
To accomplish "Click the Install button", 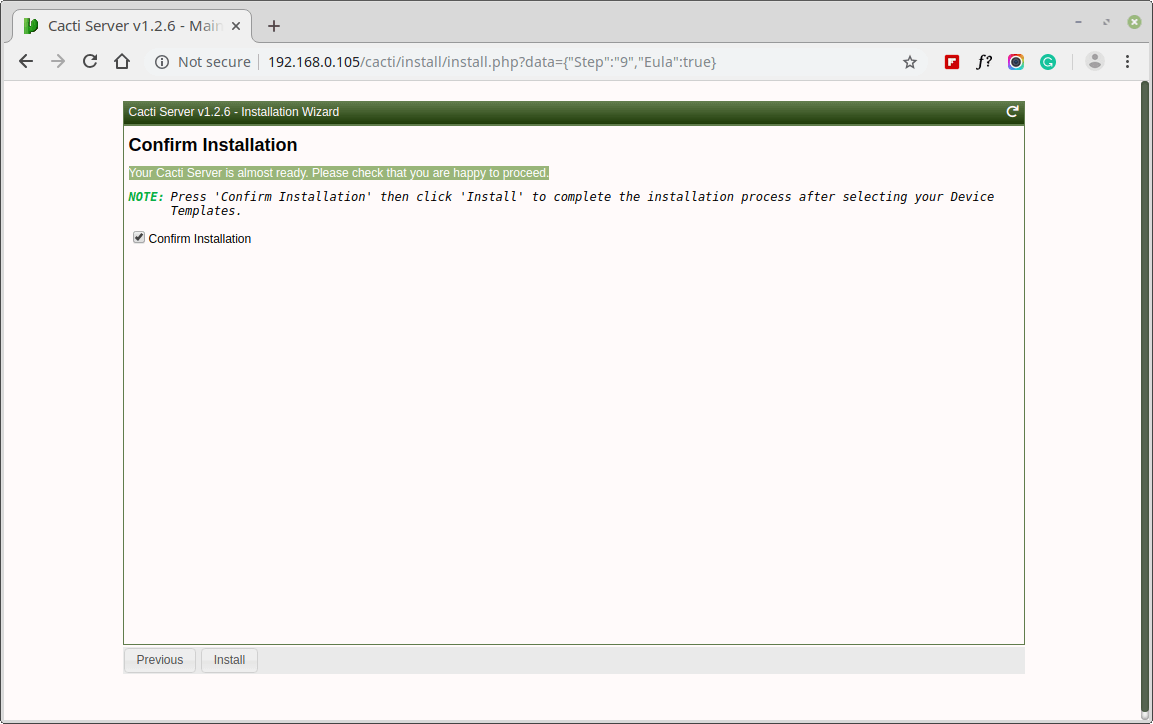I will click(x=229, y=660).
